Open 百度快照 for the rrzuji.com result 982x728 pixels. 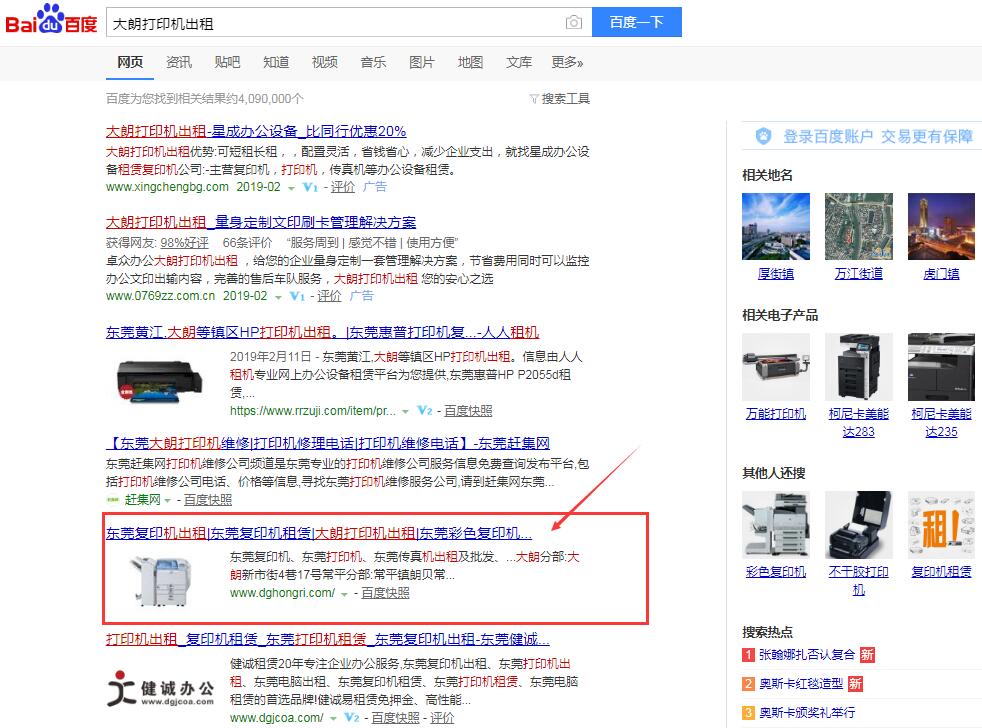pyautogui.click(x=468, y=411)
